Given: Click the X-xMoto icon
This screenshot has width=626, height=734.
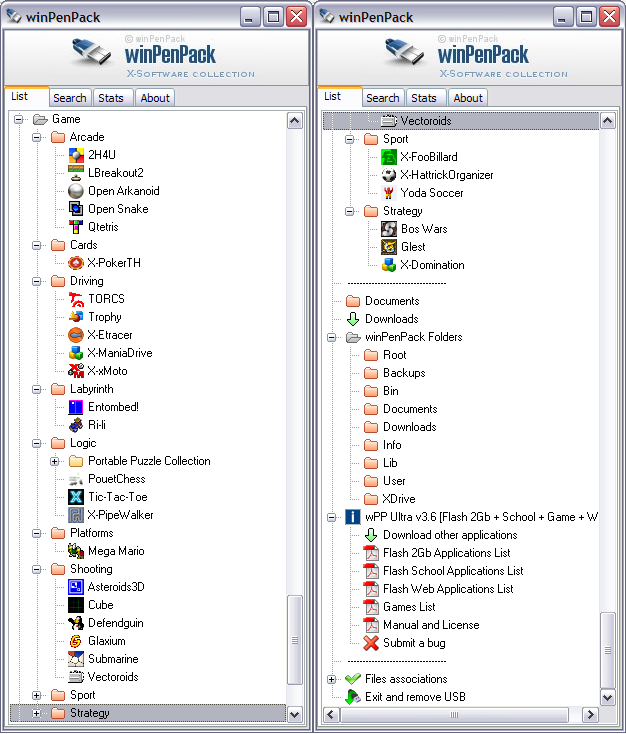Looking at the screenshot, I should pyautogui.click(x=76, y=371).
